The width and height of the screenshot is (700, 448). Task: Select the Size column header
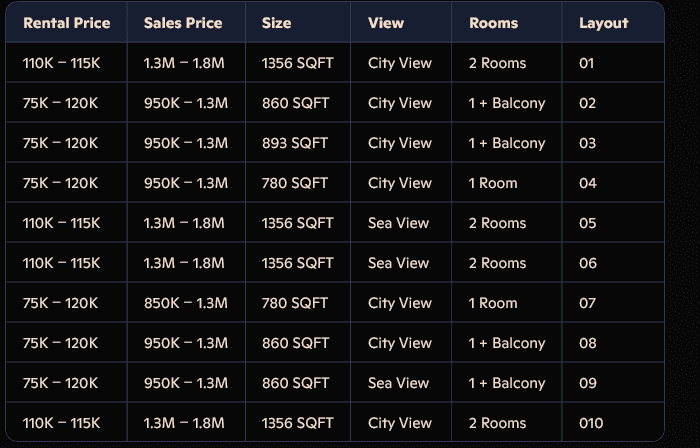[x=276, y=23]
